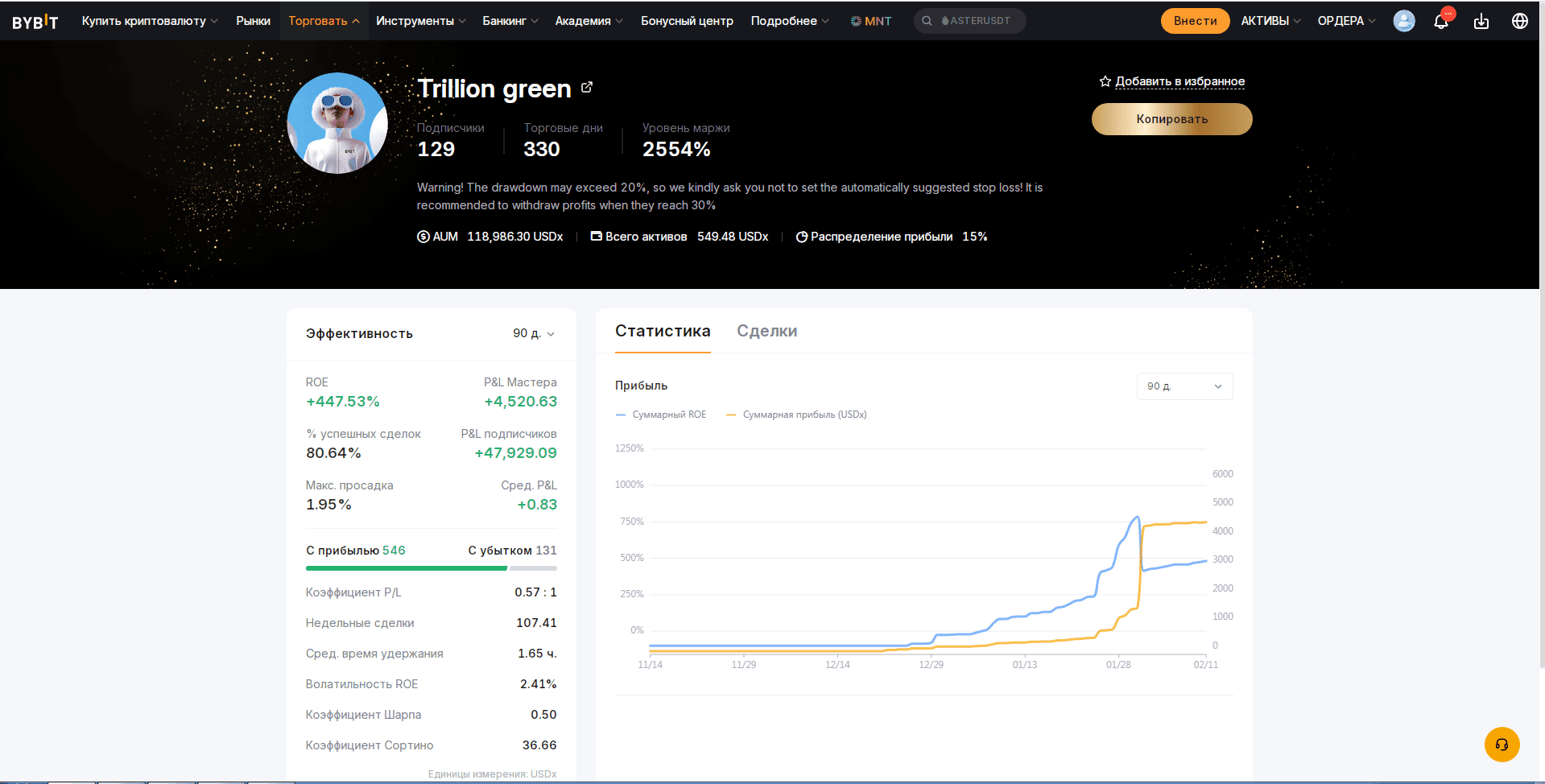Click the С убытком 131 label

[x=512, y=551]
